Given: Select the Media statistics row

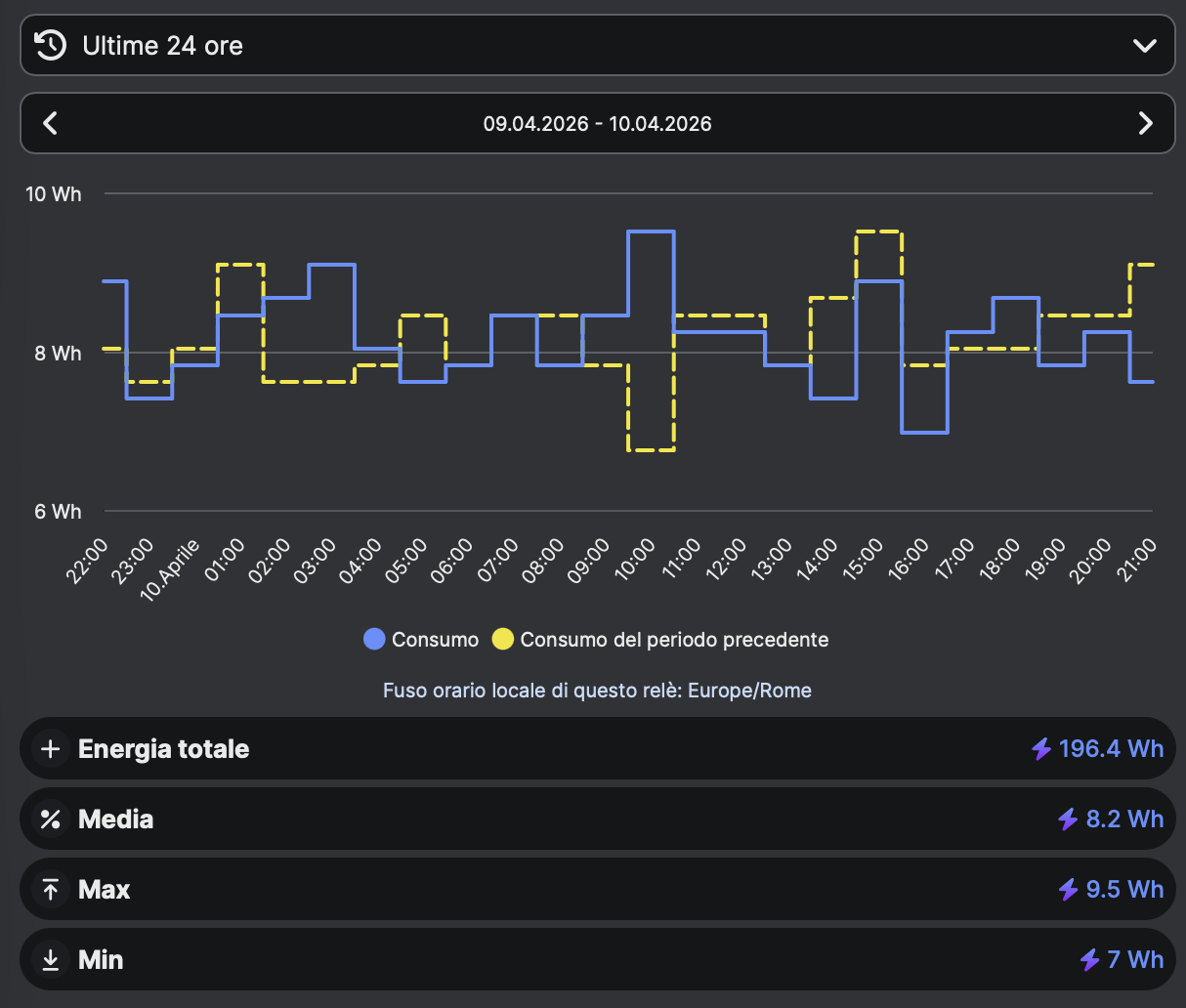Looking at the screenshot, I should (597, 819).
